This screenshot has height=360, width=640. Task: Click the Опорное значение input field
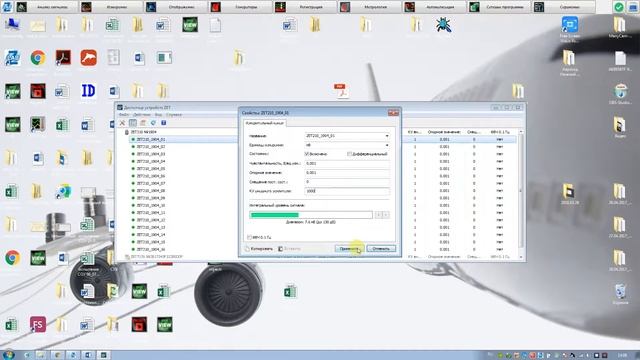pos(347,173)
